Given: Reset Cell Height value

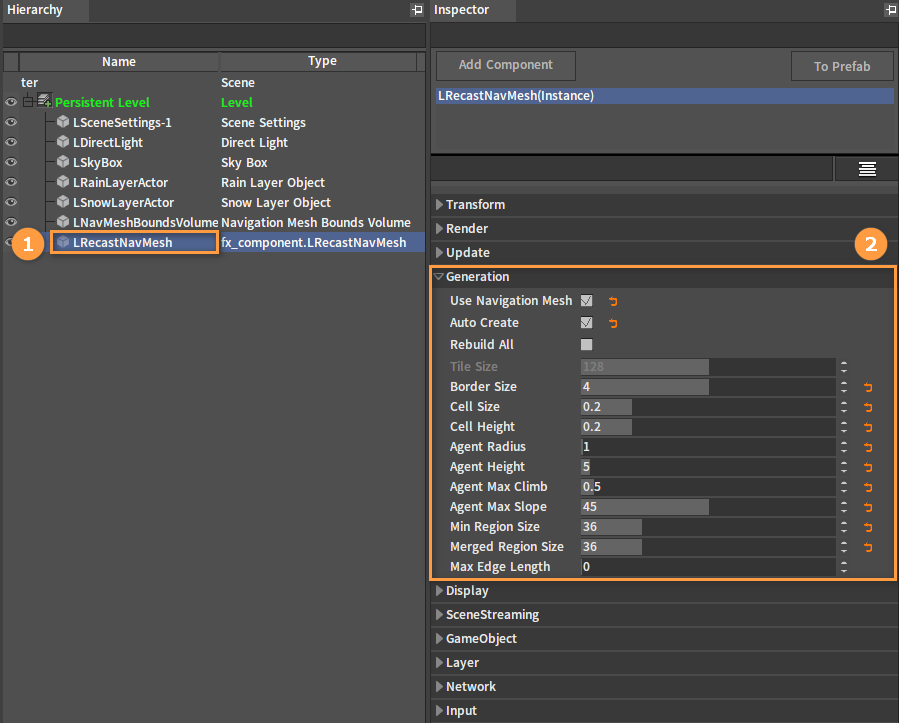Looking at the screenshot, I should (x=868, y=428).
